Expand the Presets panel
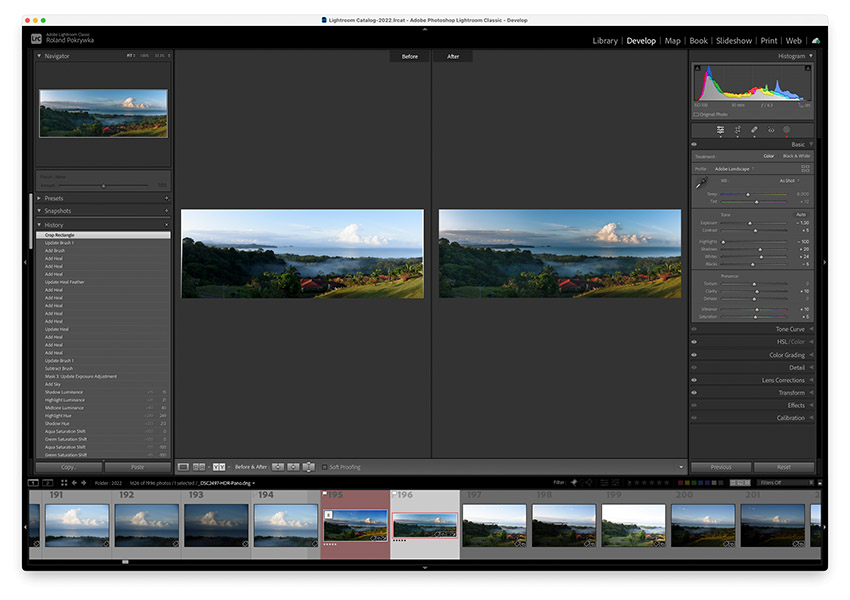The width and height of the screenshot is (850, 600). click(54, 198)
